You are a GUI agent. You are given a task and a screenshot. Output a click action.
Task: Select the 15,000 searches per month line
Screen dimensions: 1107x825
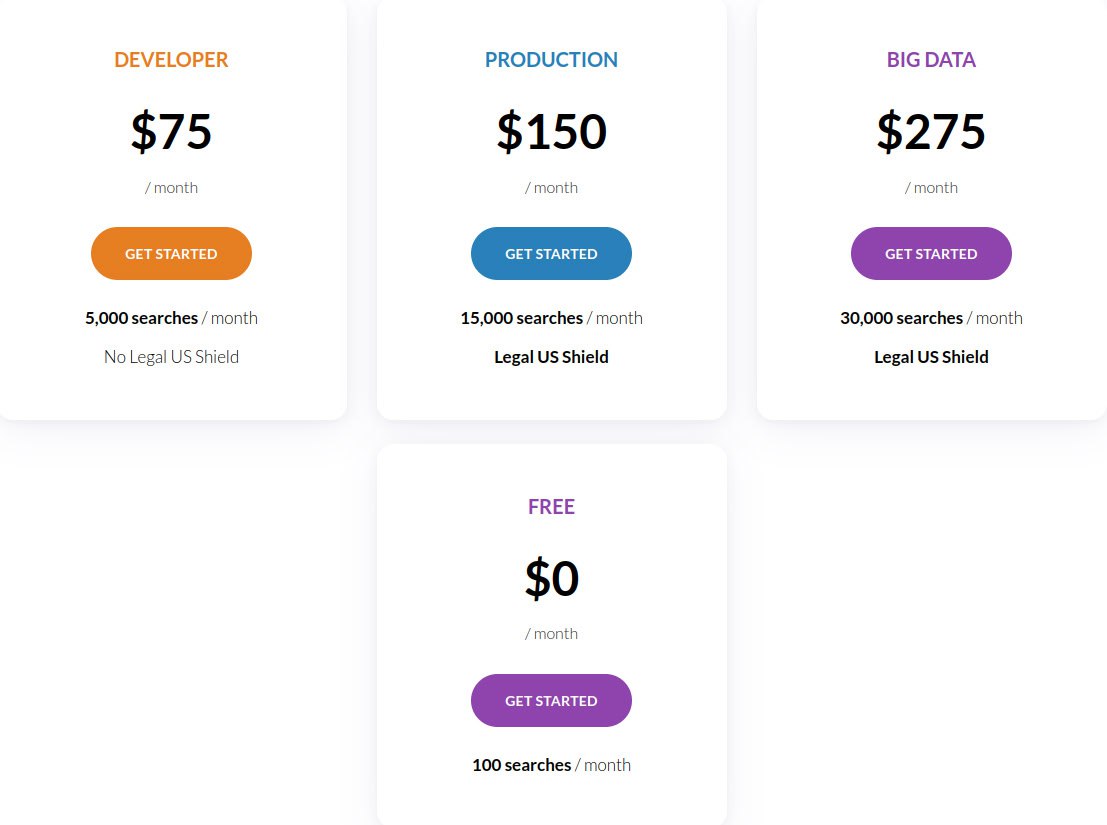tap(551, 318)
